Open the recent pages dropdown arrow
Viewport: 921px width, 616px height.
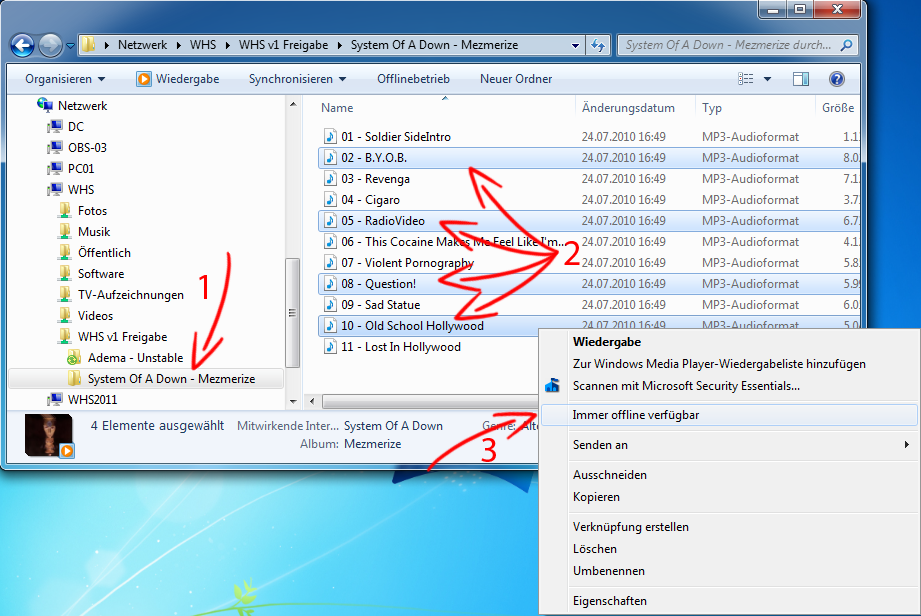70,46
